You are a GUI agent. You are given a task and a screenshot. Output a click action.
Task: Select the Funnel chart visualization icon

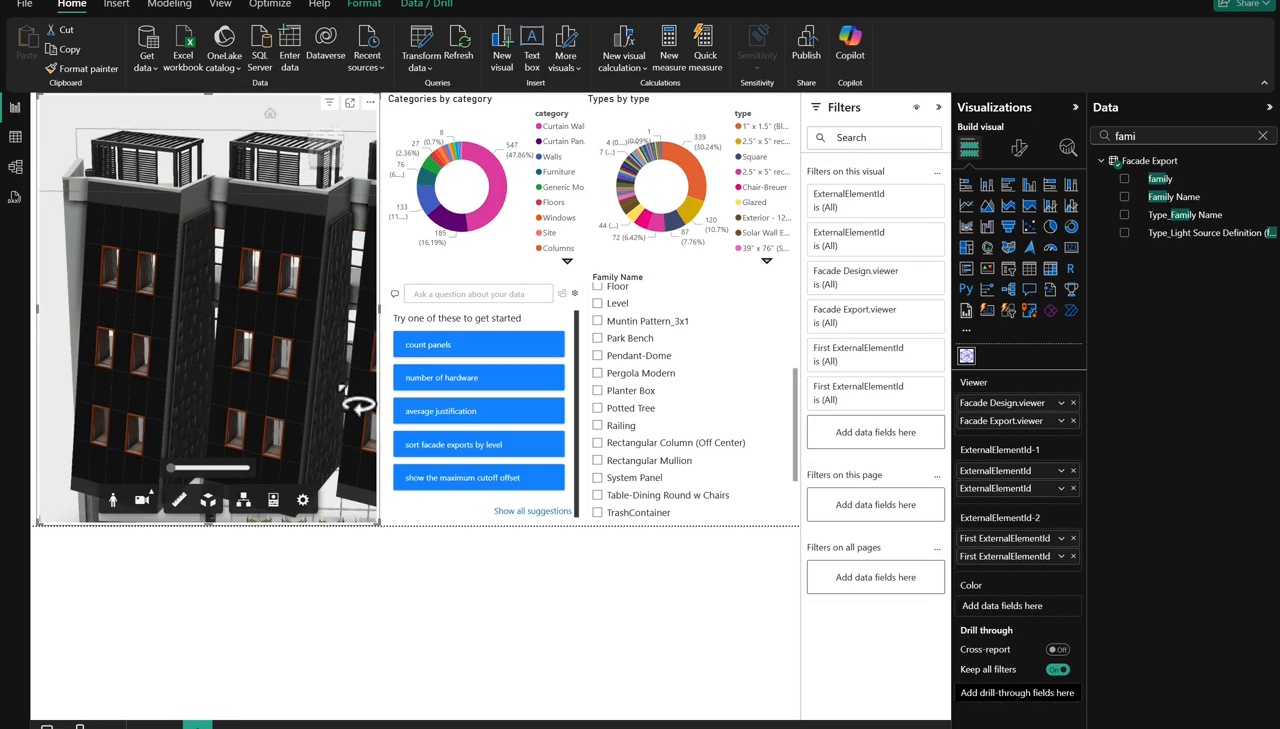[1008, 226]
